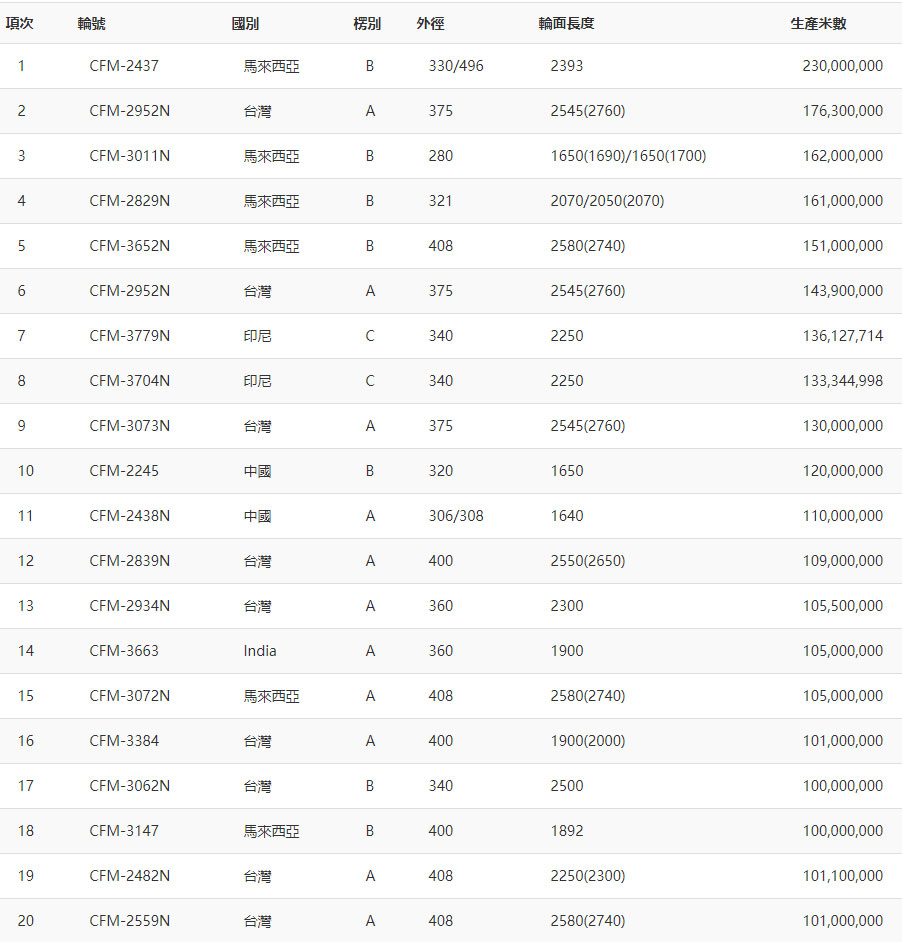Select roll number CFM-3011N
Image resolution: width=902 pixels, height=942 pixels.
130,156
